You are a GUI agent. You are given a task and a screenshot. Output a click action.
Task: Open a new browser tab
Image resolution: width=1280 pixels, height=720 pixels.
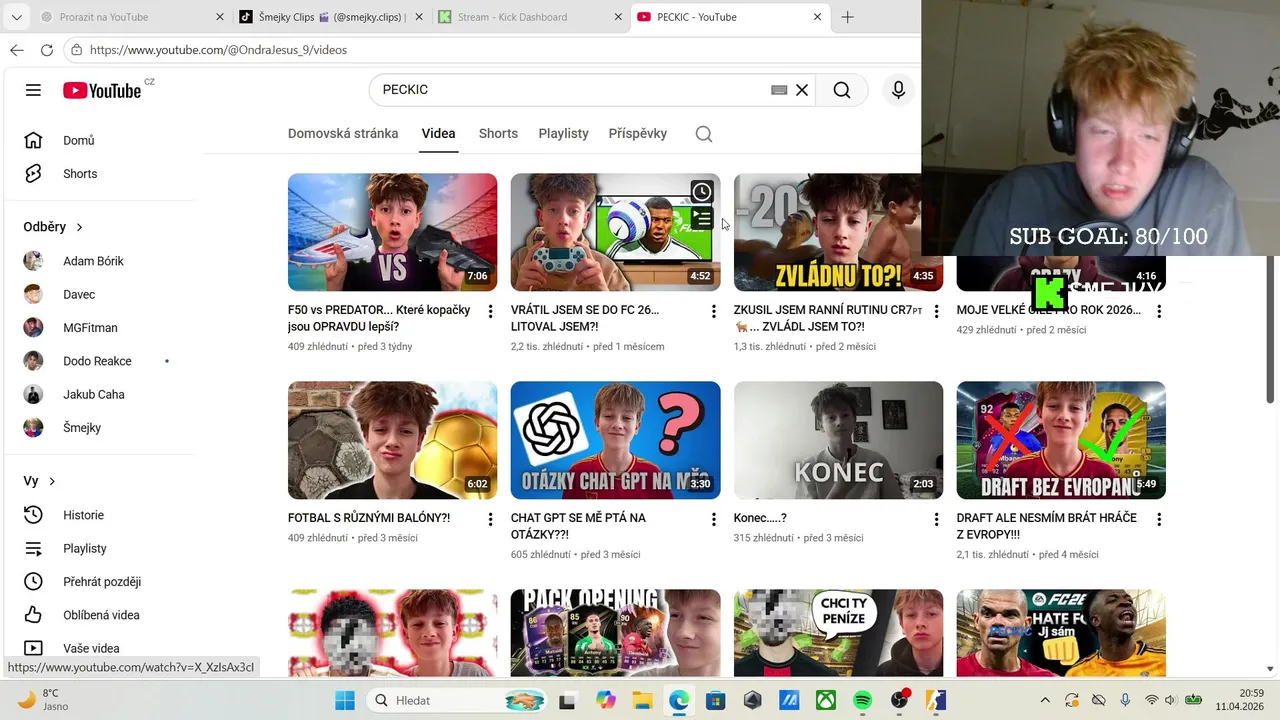[x=847, y=17]
